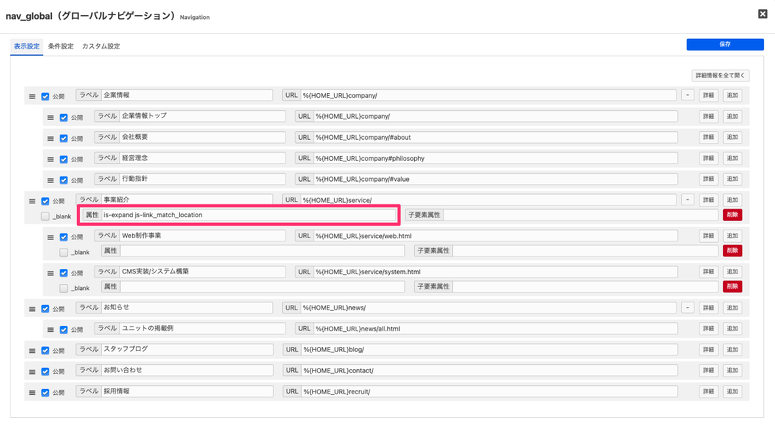Close the nav_global navigation dialog
Screen dimensions: 775x427
[762, 14]
